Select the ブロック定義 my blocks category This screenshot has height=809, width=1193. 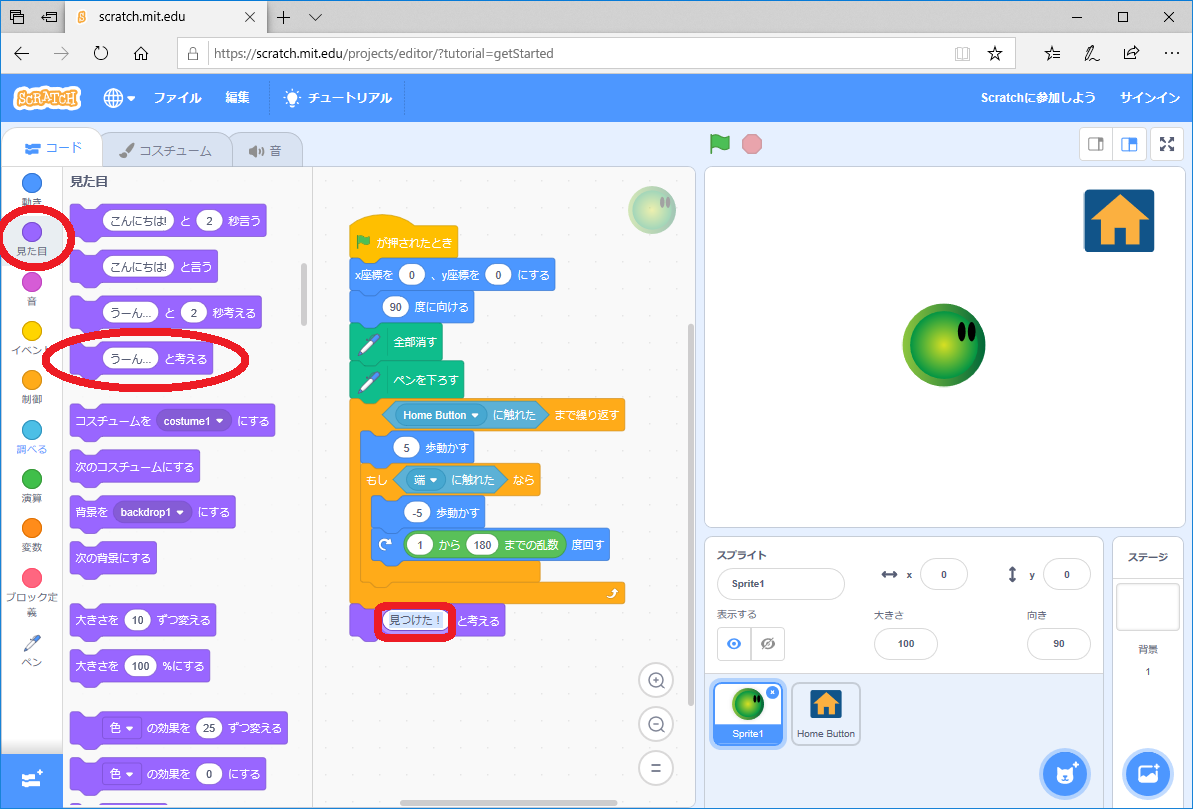tap(32, 593)
